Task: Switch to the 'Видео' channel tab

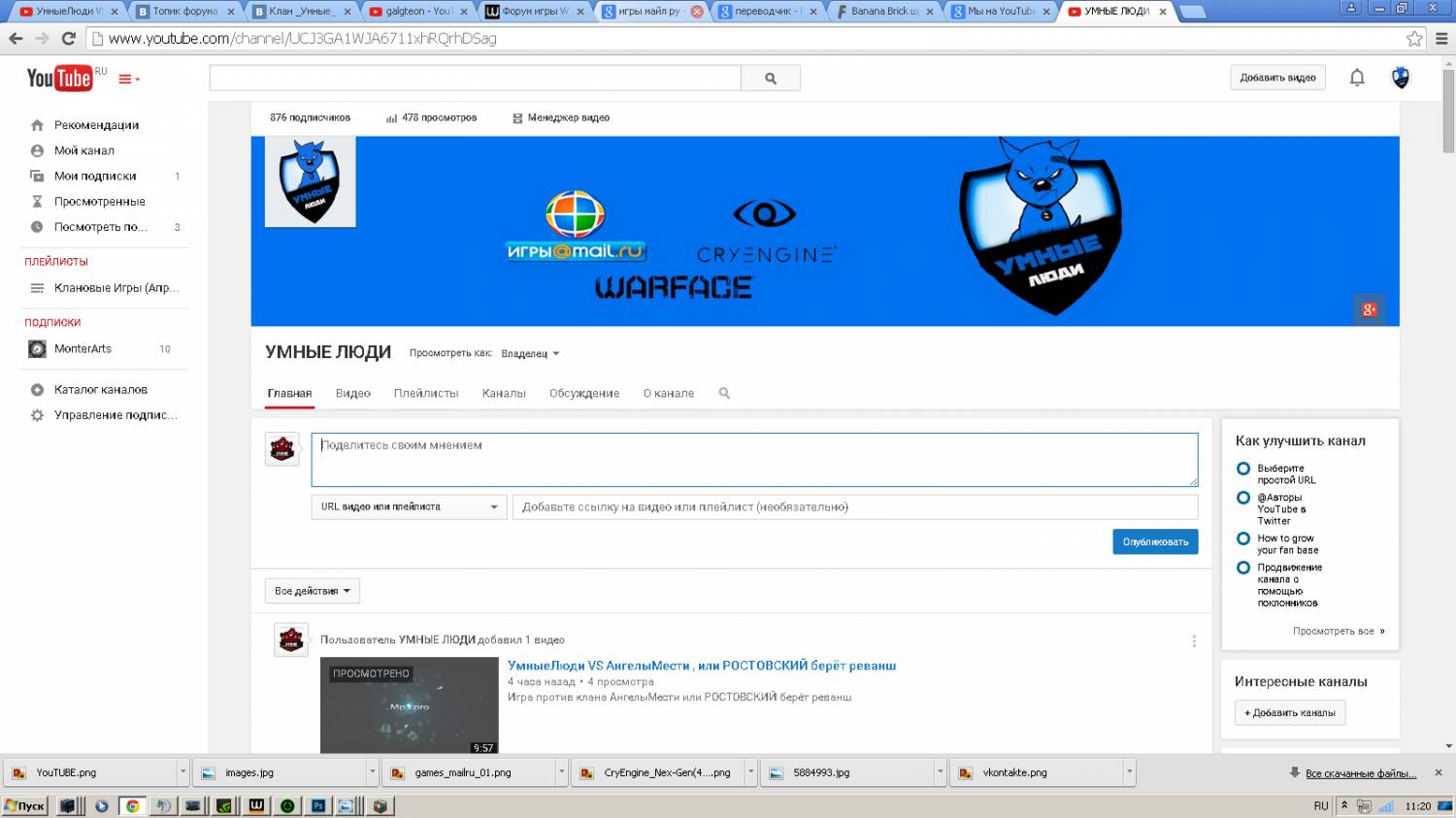Action: pos(353,393)
